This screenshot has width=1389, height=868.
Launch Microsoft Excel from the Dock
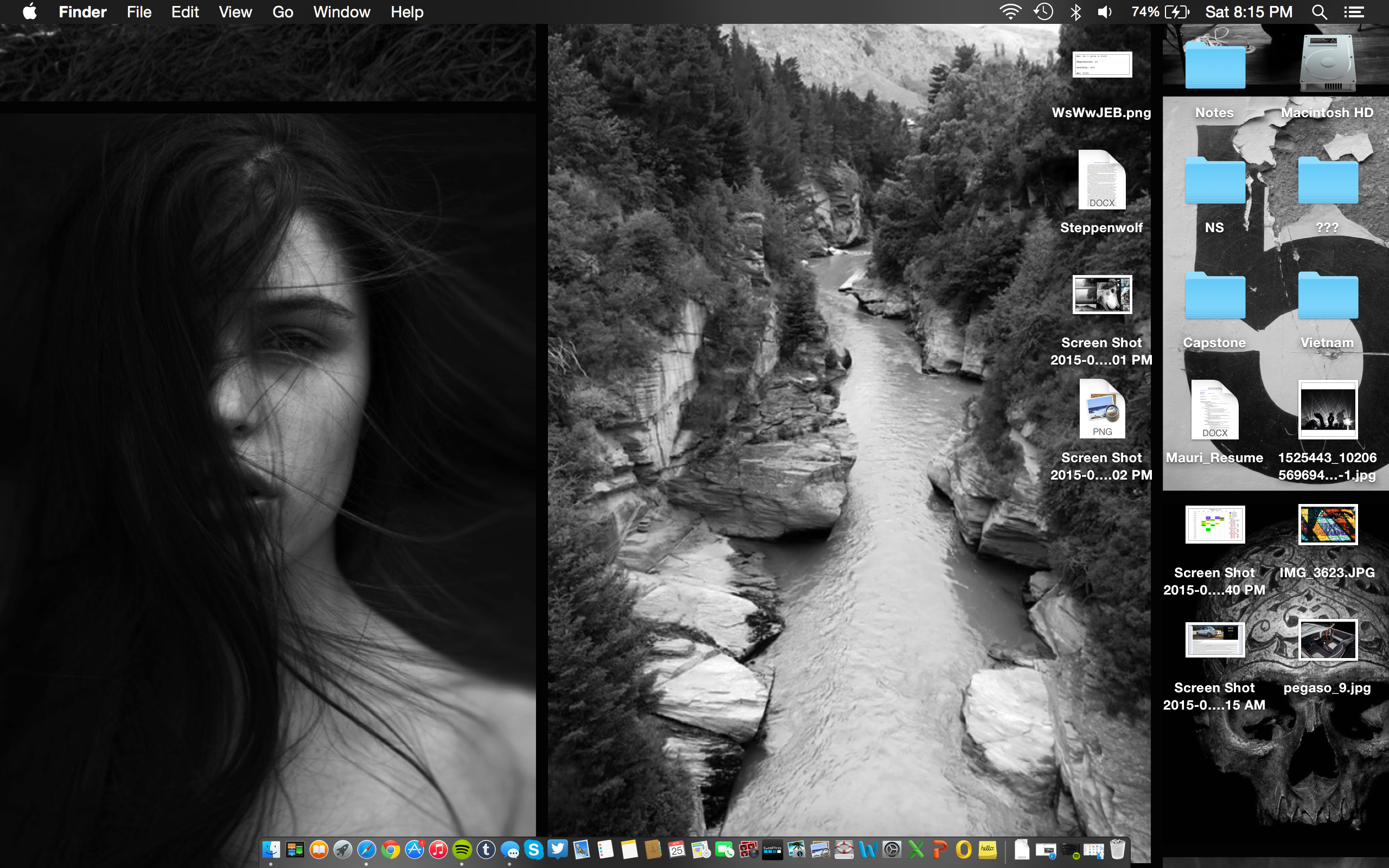(916, 849)
